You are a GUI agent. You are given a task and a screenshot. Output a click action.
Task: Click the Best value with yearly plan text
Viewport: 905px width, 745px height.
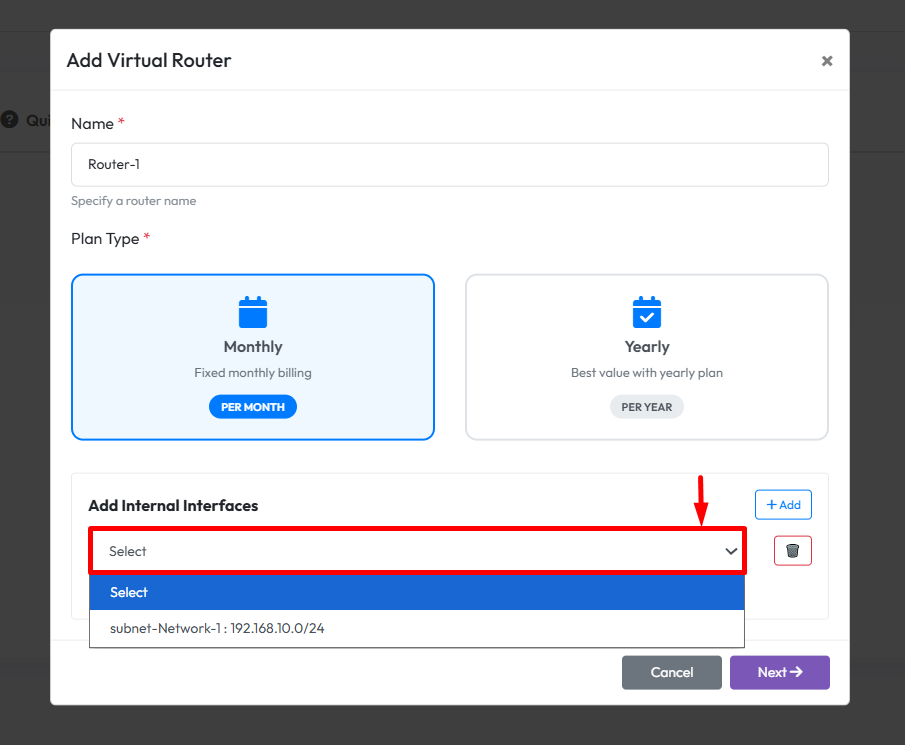647,373
